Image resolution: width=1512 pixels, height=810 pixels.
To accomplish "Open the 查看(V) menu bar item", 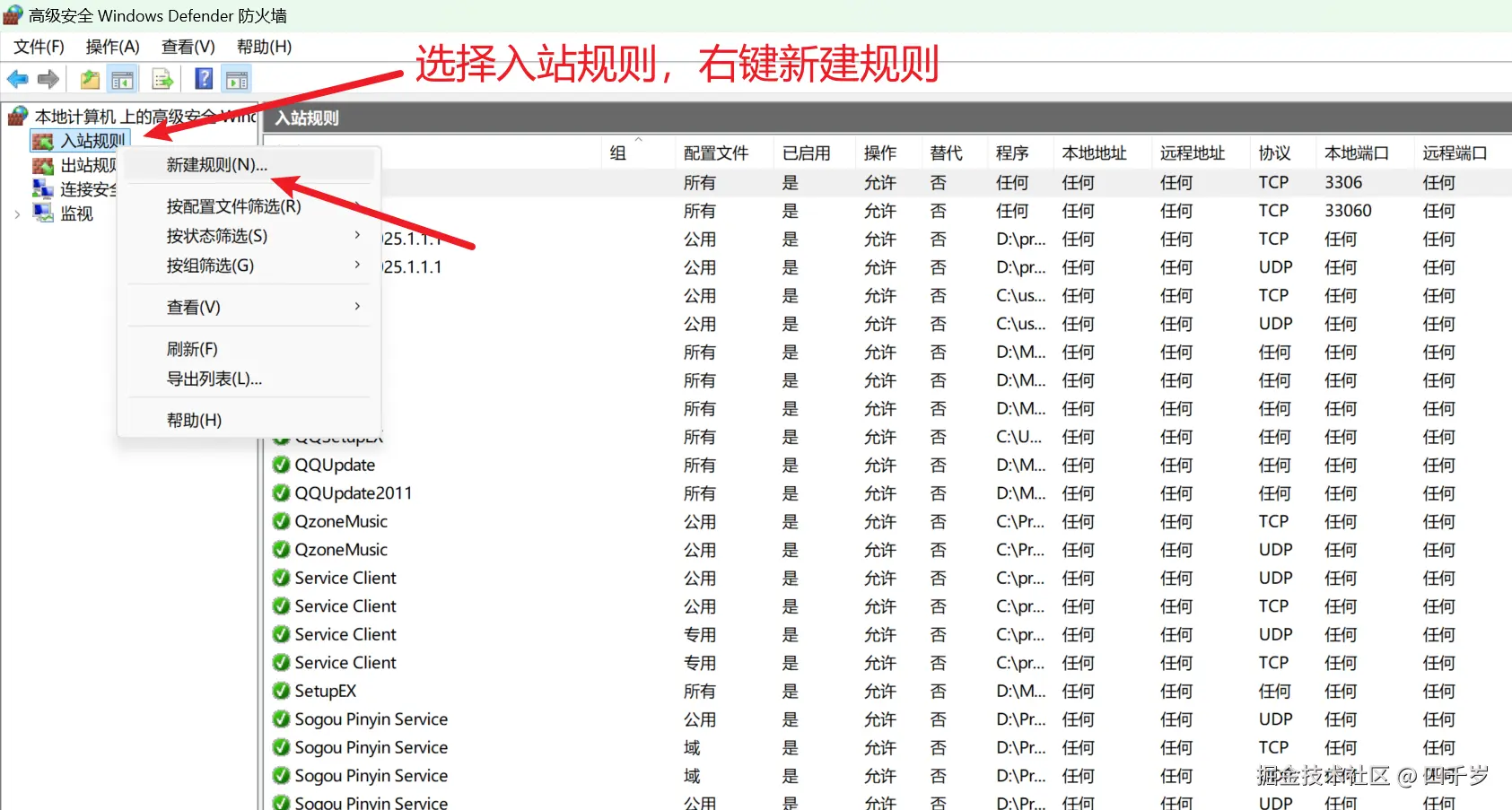I will tap(188, 47).
